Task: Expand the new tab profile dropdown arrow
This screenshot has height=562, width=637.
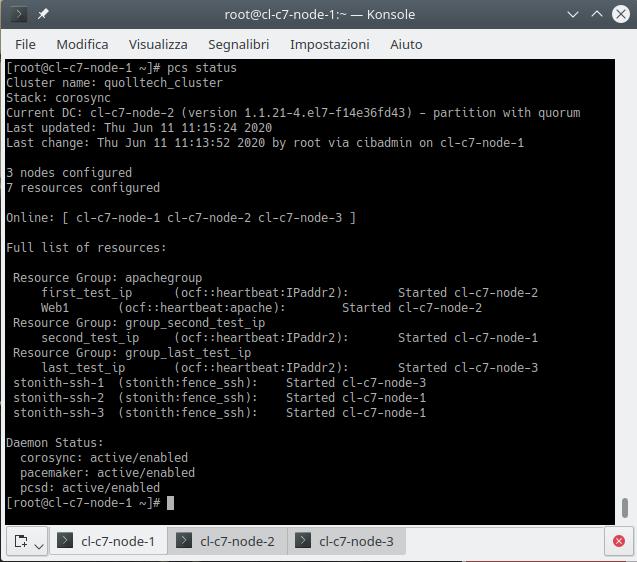Action: (x=39, y=545)
